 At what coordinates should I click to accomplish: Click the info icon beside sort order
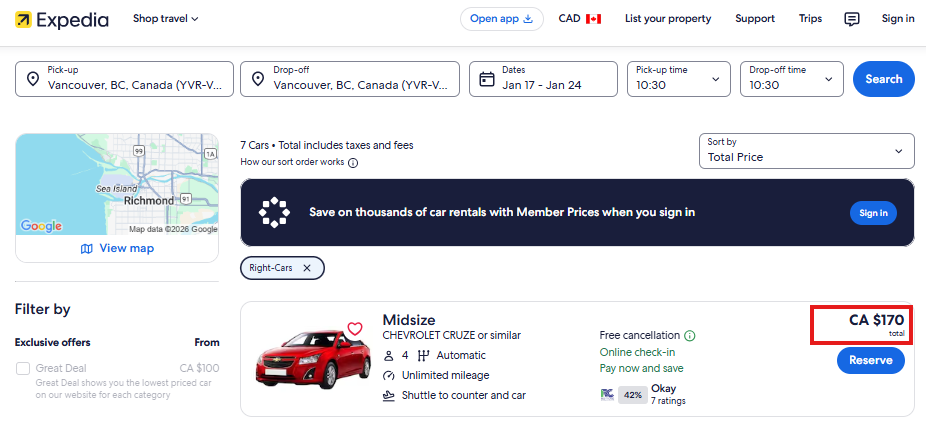tap(353, 163)
